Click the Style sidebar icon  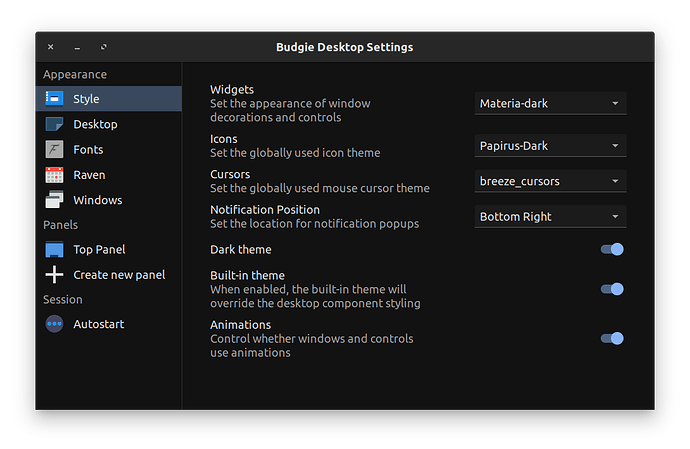54,99
